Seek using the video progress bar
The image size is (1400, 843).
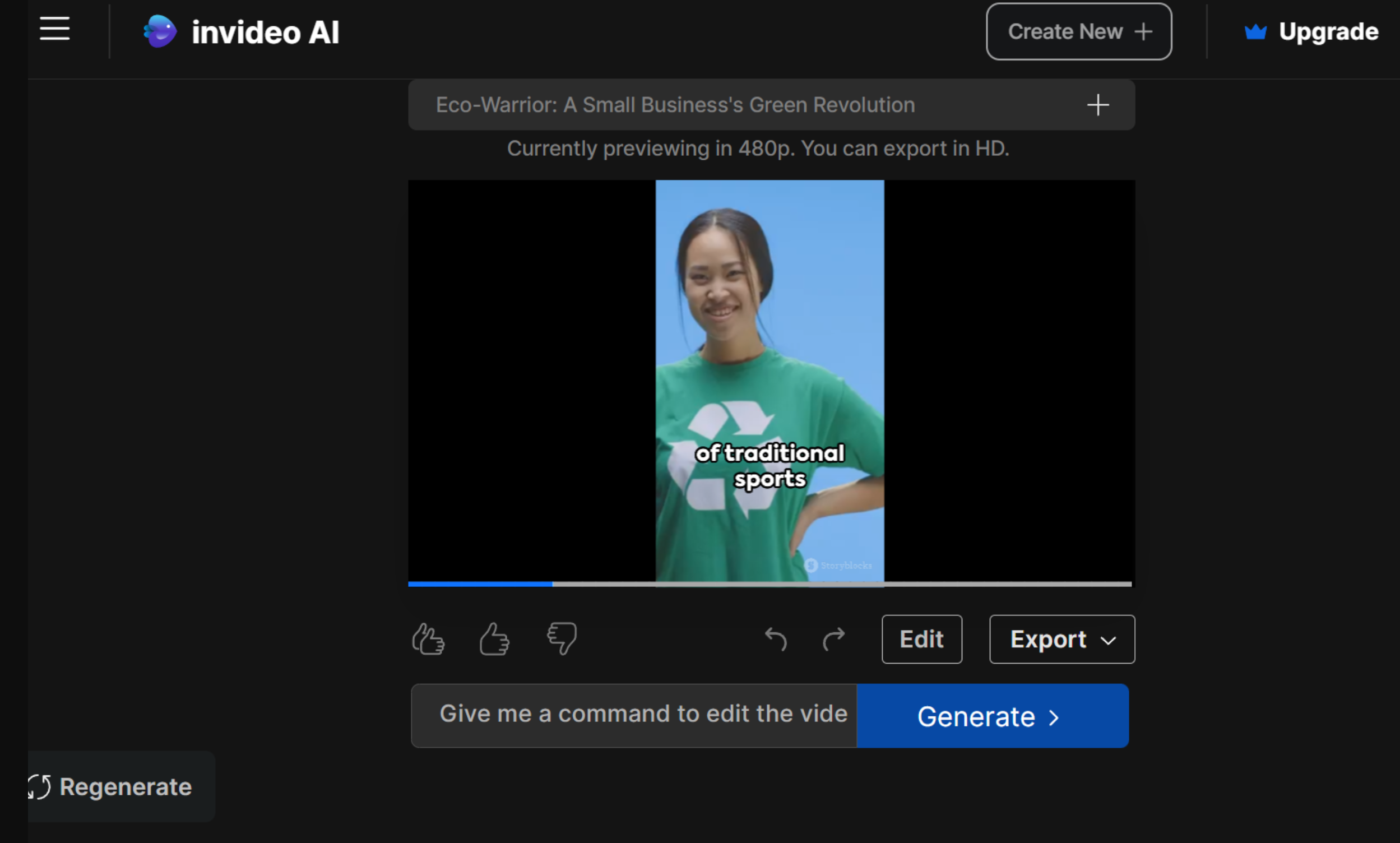[x=769, y=585]
